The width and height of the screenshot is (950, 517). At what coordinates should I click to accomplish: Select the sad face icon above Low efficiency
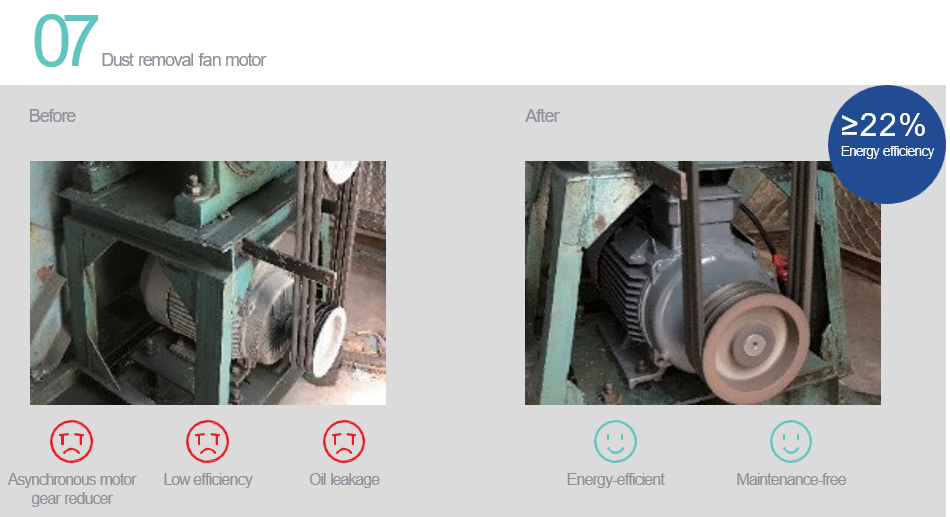pos(207,441)
